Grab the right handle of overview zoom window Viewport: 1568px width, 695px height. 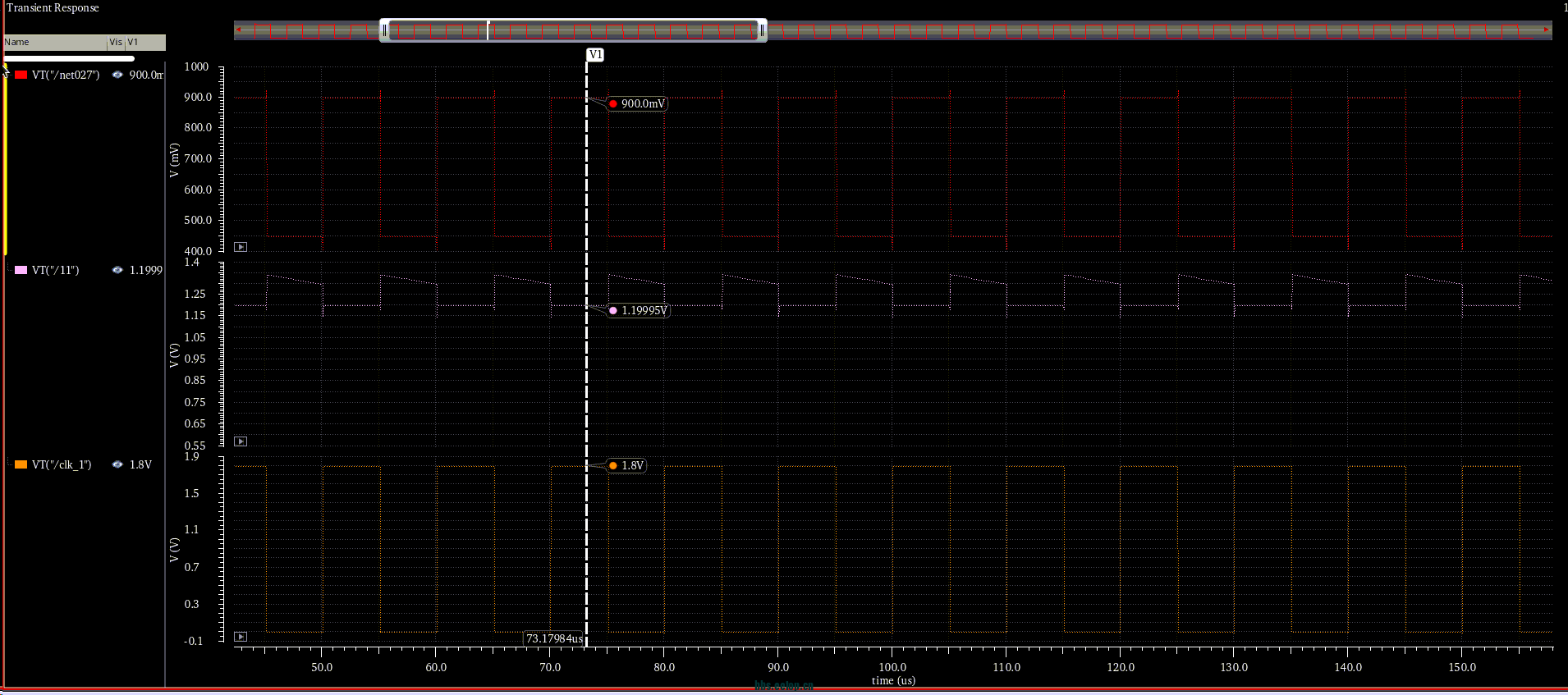(x=762, y=30)
